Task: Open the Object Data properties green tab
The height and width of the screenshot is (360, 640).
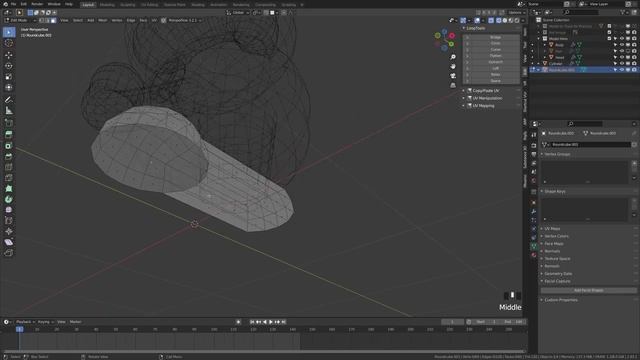Action: click(533, 246)
